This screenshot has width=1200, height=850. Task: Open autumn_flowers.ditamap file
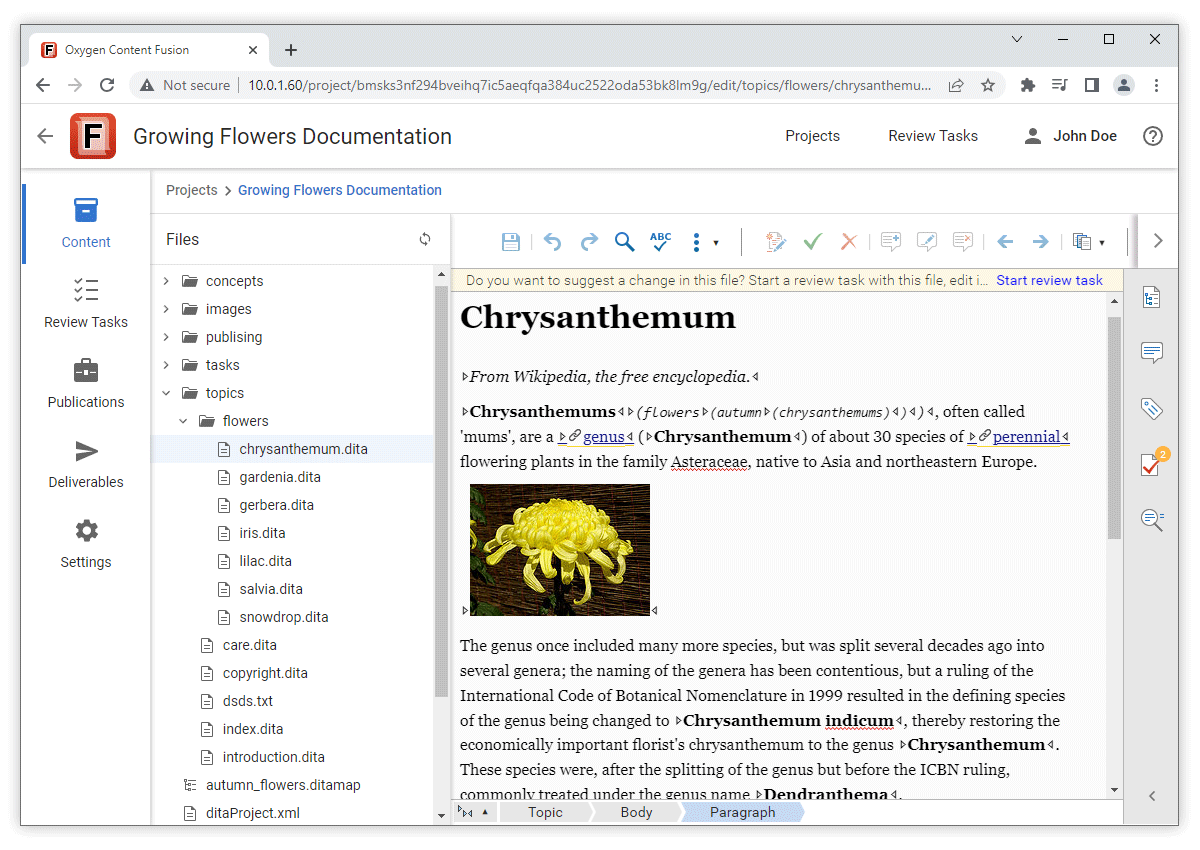pyautogui.click(x=283, y=785)
